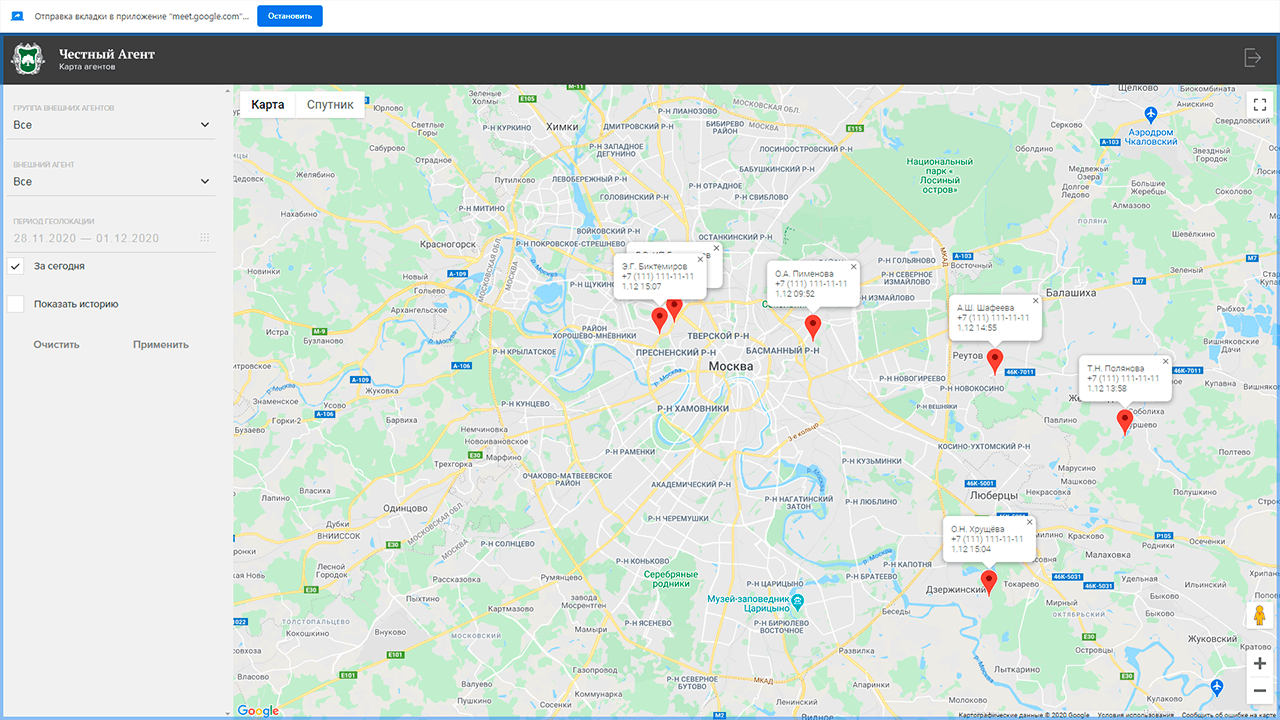Click the Одинцово label on map
Viewport: 1280px width, 720px height.
coord(405,508)
